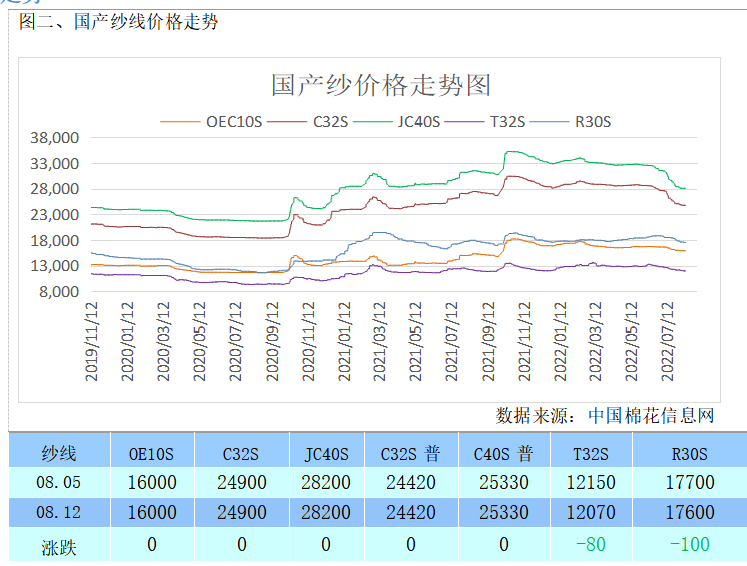Click the -100 R30S change value

(x=689, y=545)
